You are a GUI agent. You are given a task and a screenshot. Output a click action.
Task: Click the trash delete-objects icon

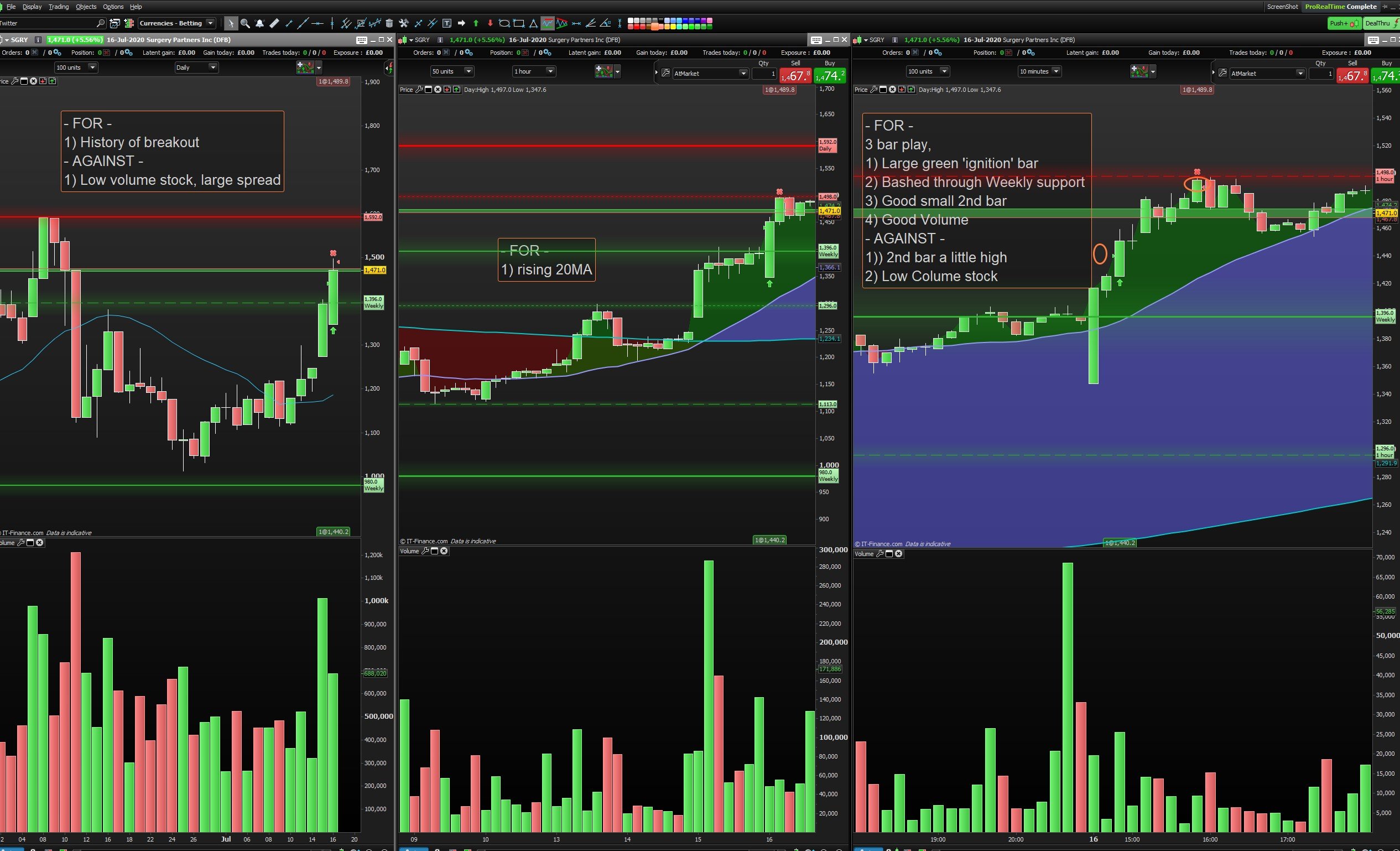(389, 23)
